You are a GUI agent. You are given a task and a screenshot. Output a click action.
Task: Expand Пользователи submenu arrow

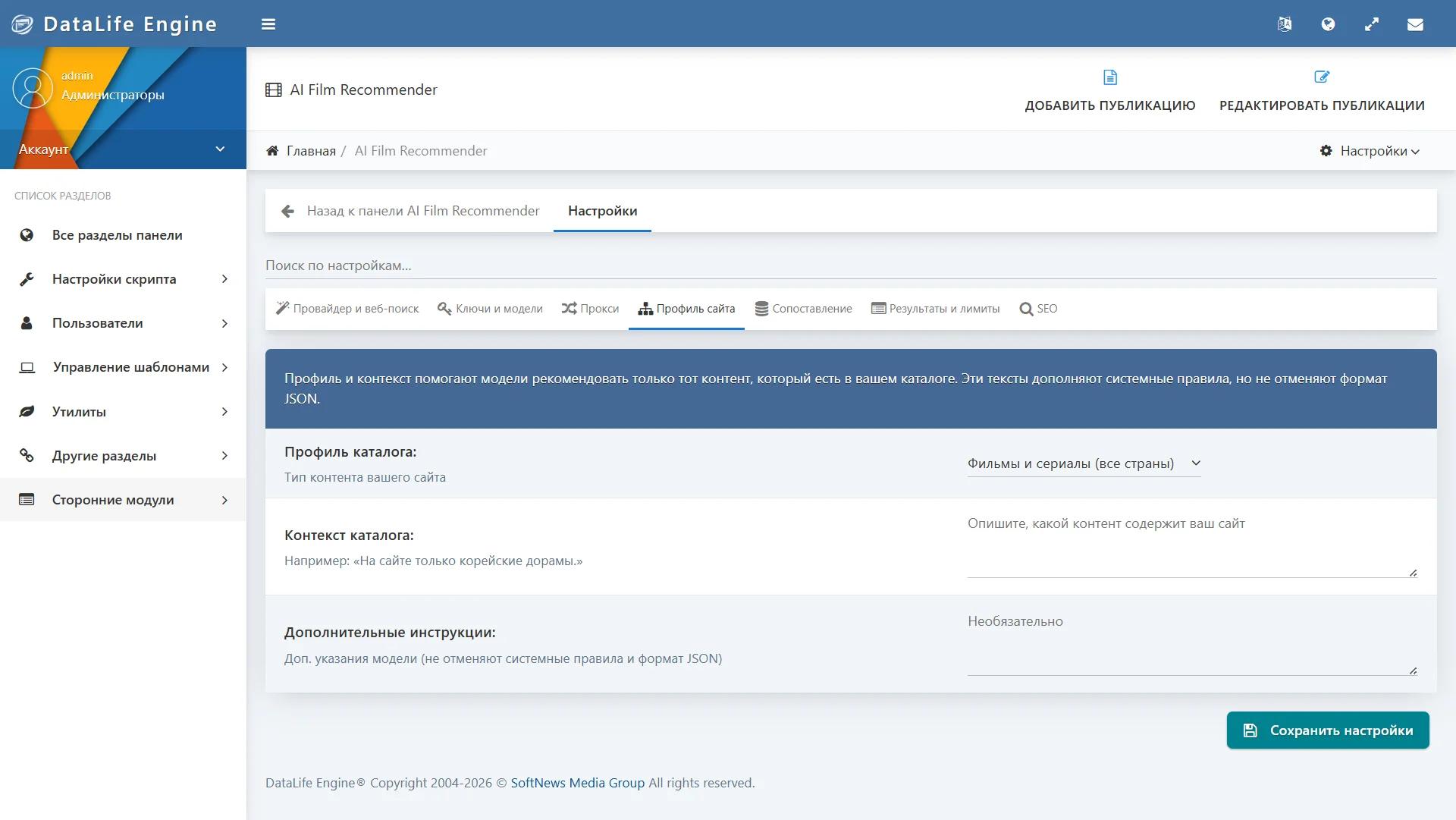224,323
